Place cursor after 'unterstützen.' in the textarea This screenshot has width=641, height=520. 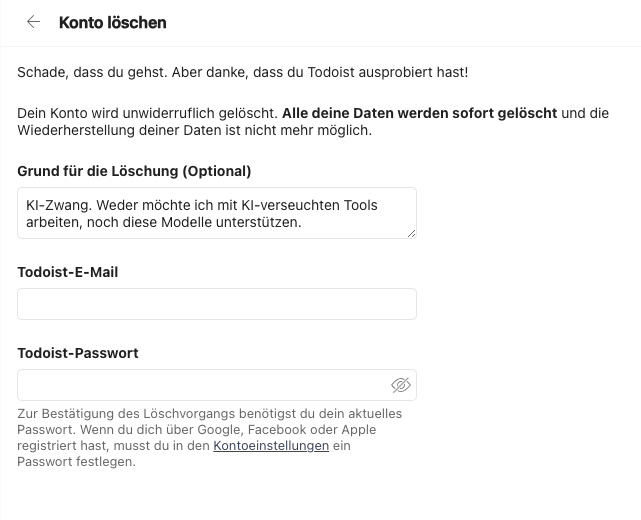click(x=302, y=222)
